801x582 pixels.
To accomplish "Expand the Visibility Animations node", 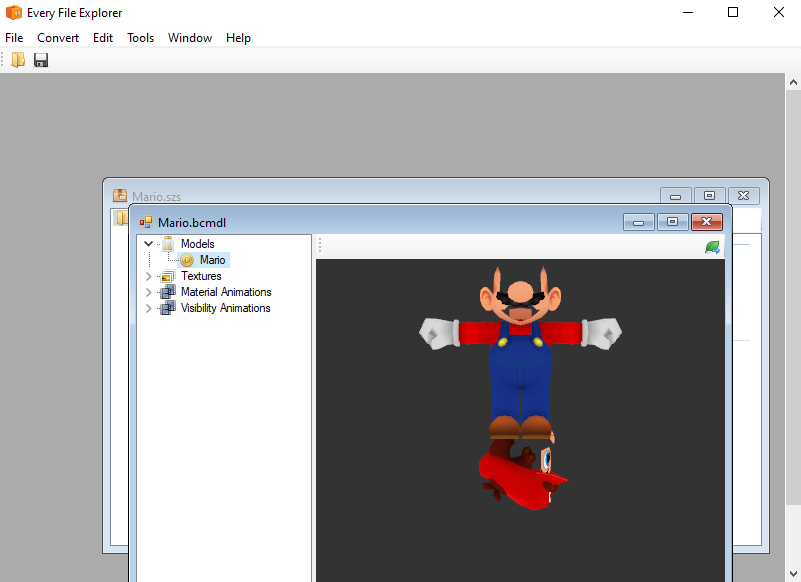I will pos(149,308).
